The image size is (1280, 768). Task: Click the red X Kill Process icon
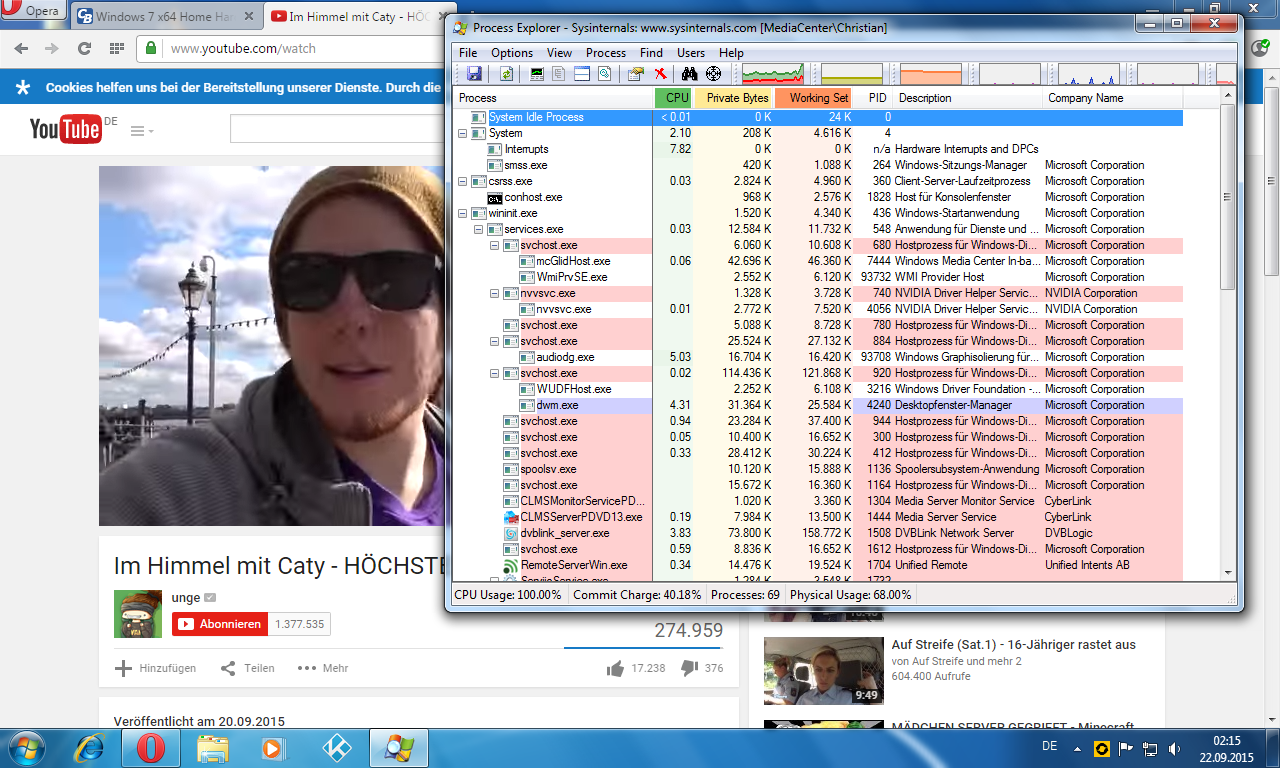tap(660, 74)
